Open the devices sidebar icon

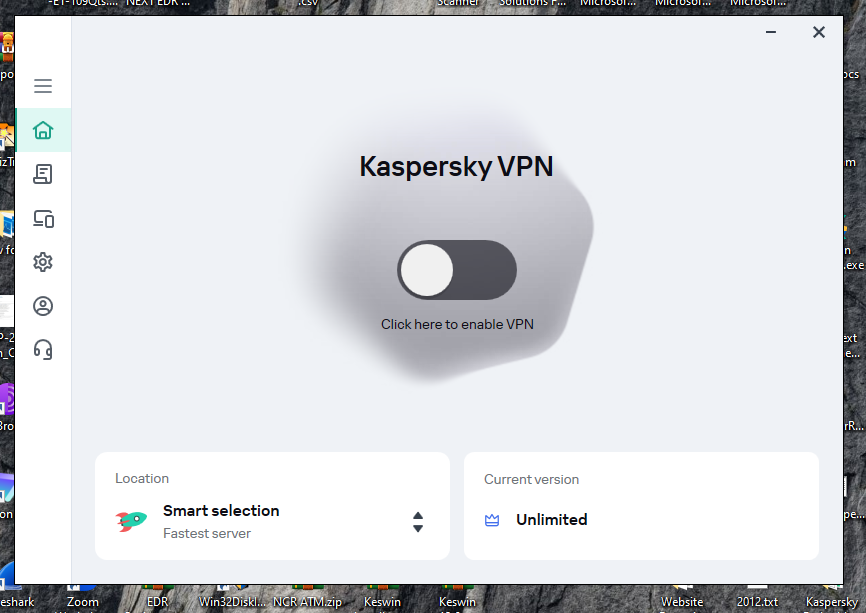[43, 218]
